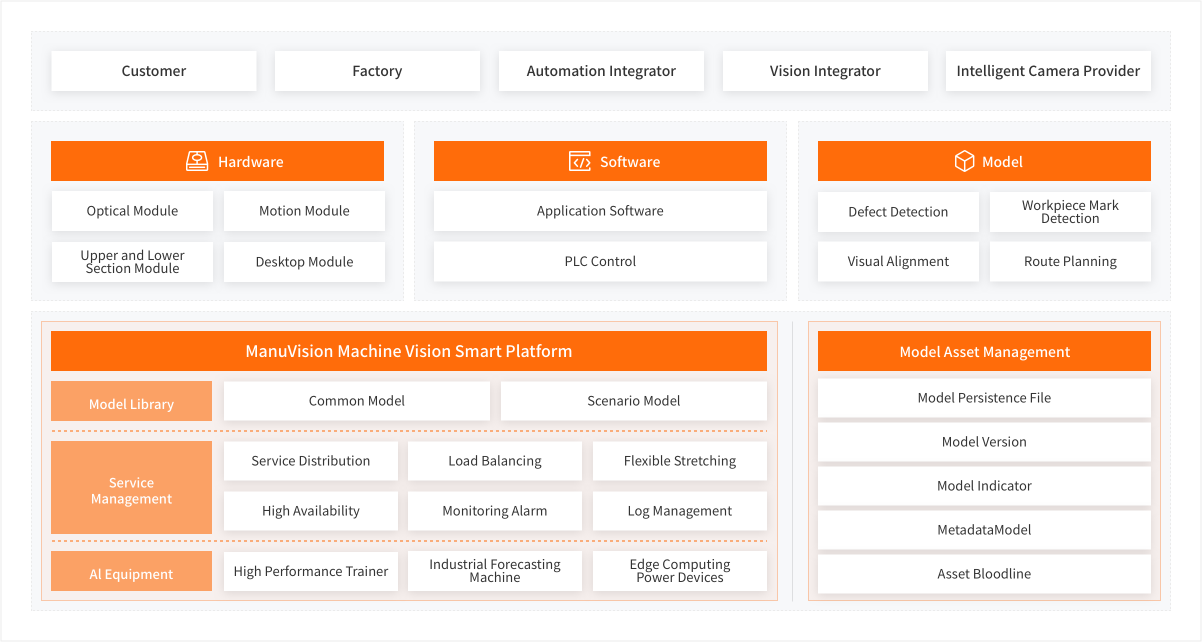
Task: Click the Desktop Module card
Action: (x=304, y=262)
